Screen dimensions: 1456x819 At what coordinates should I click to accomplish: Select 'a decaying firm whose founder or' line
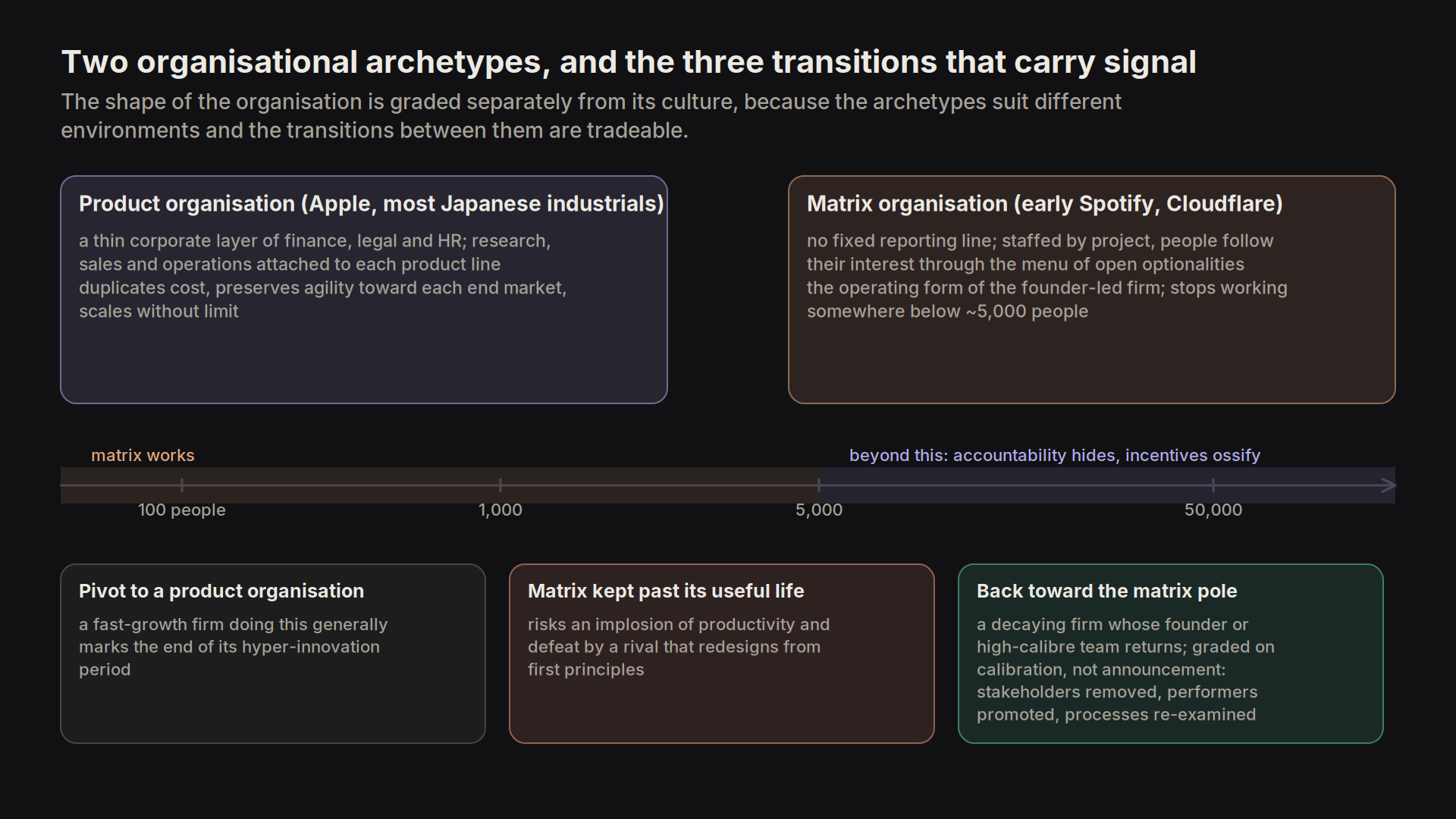click(1112, 625)
